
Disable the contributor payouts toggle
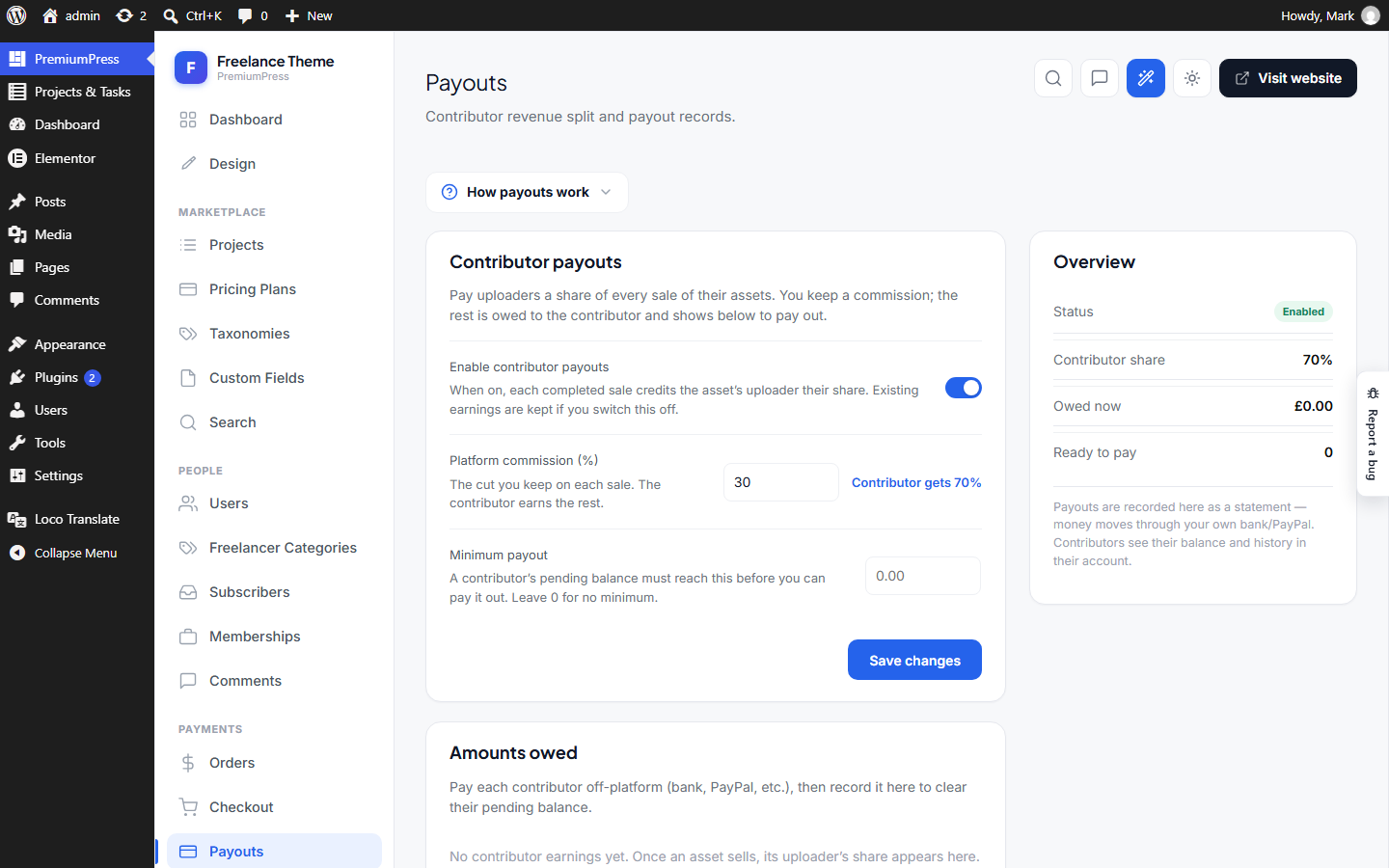964,388
